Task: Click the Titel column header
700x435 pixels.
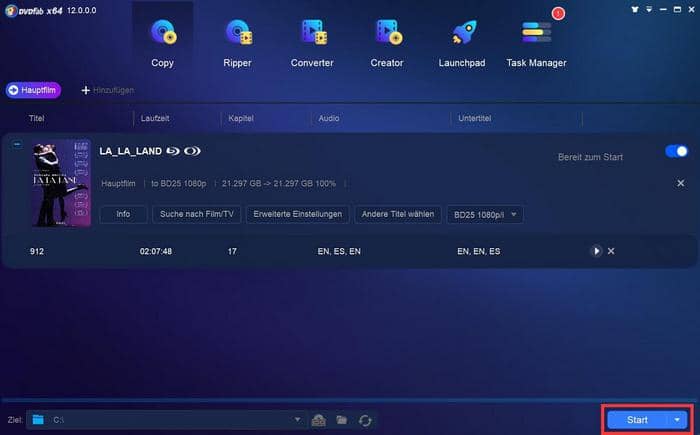Action: [x=37, y=118]
